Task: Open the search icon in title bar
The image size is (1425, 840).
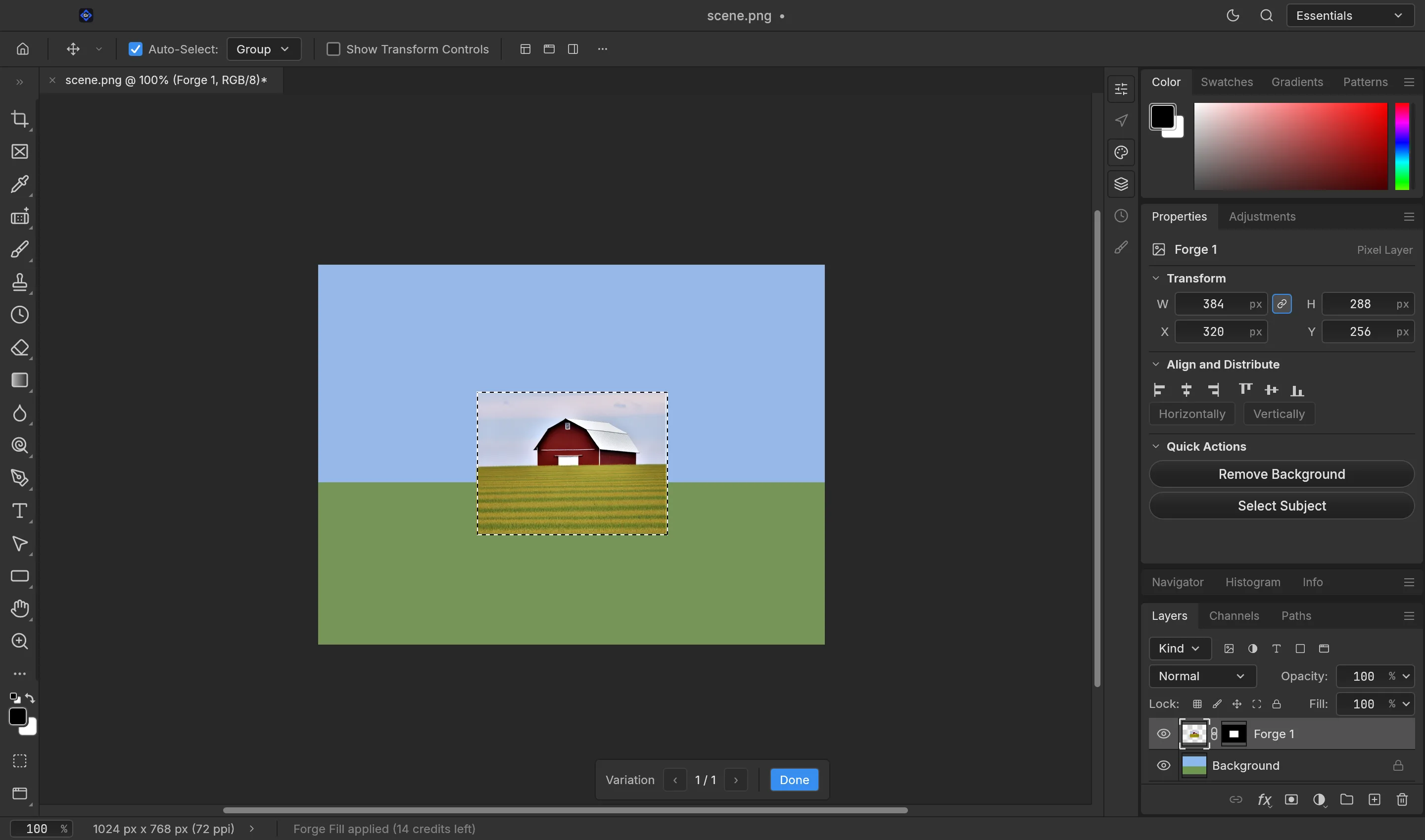Action: pyautogui.click(x=1267, y=15)
